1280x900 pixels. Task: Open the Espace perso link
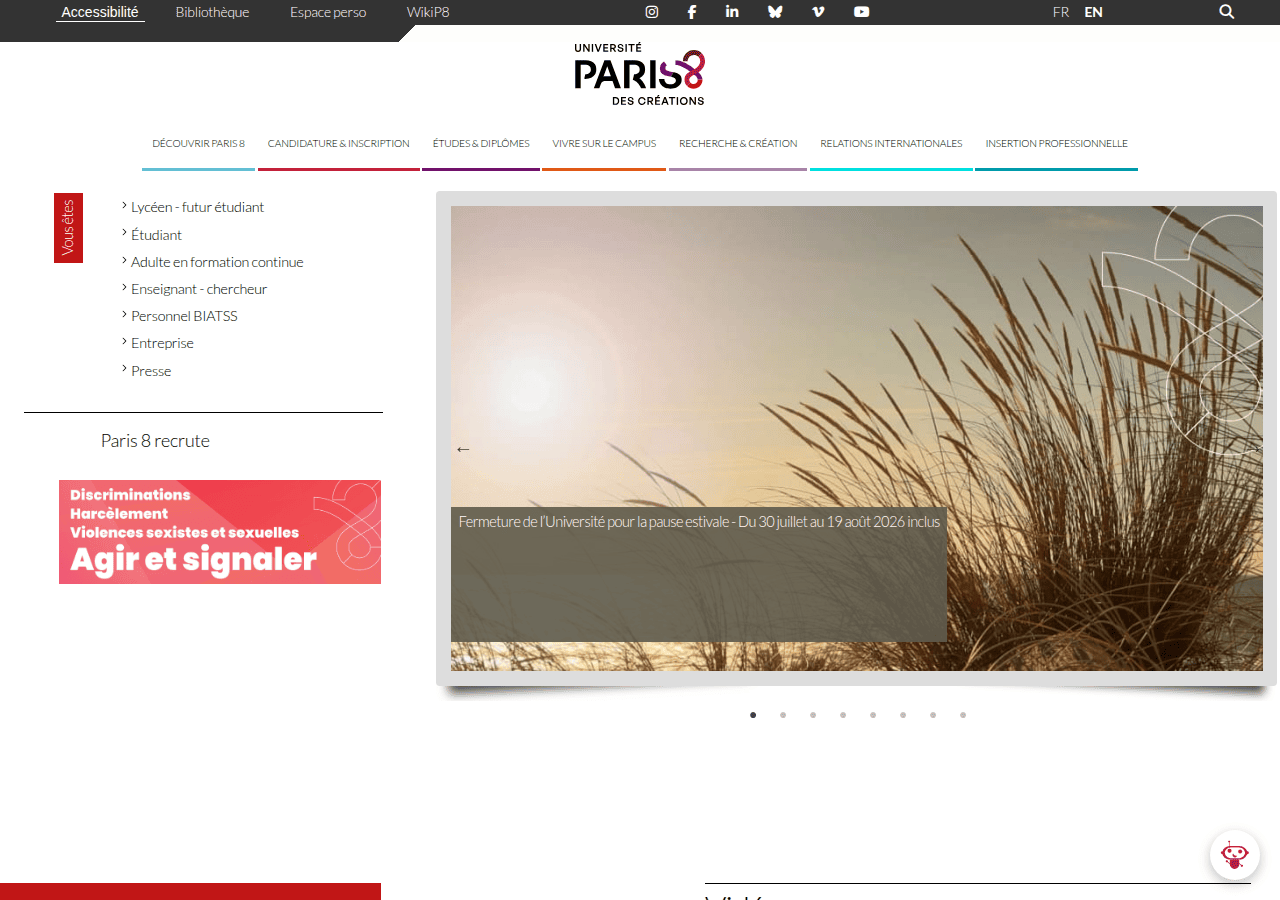(x=328, y=12)
